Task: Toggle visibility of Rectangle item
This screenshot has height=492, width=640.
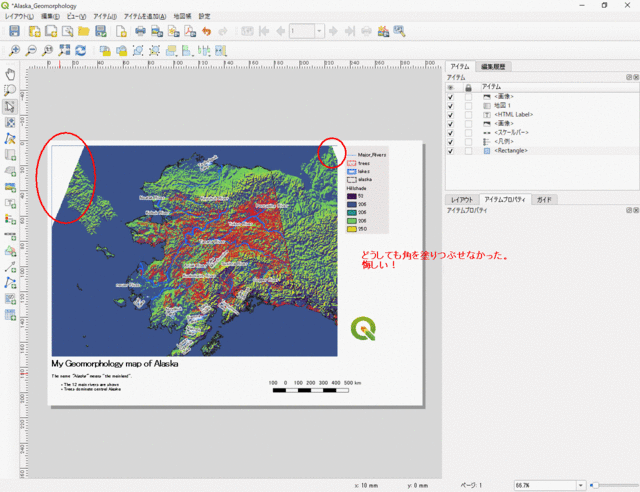Action: coord(451,151)
